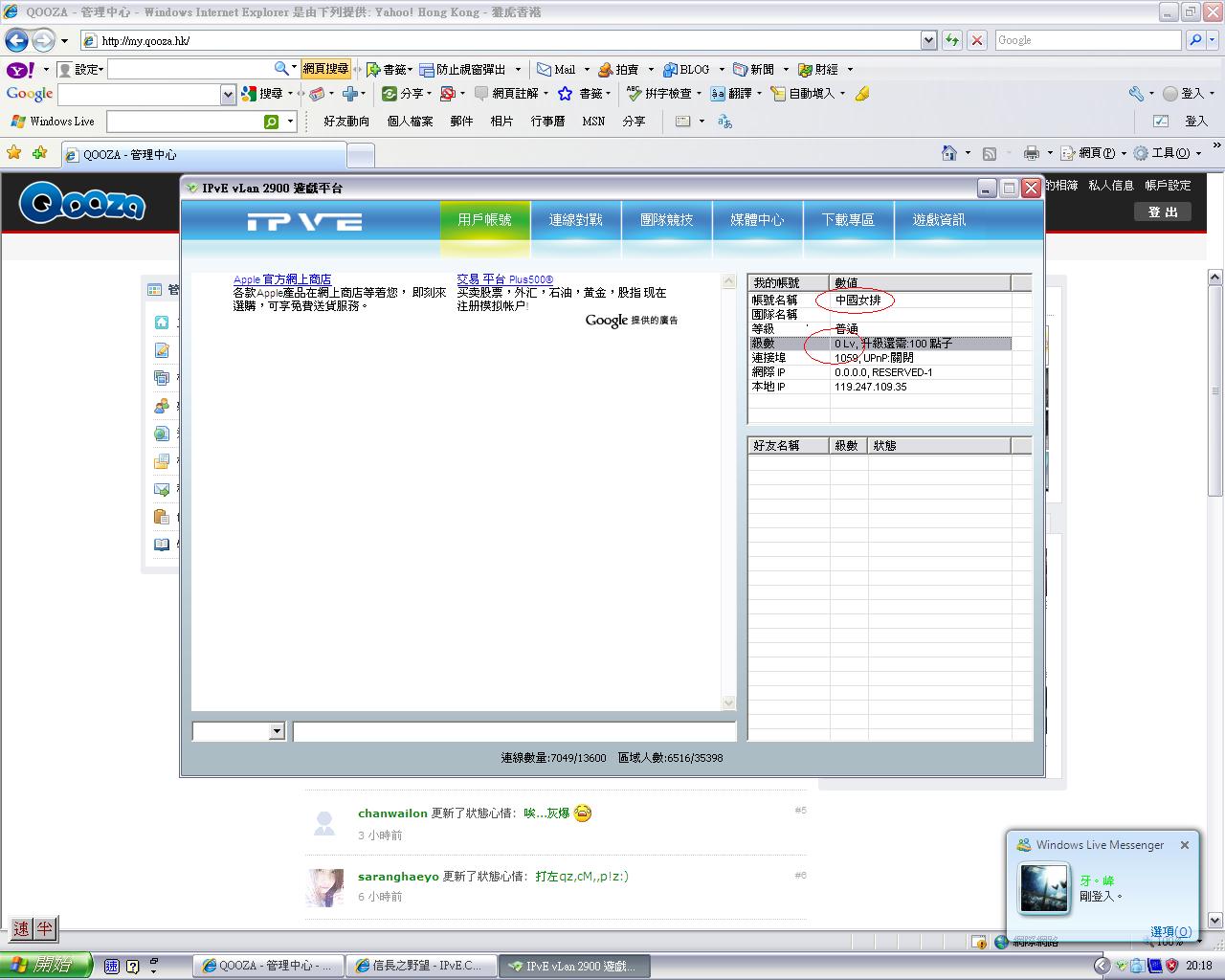Click the 開始 Start button
Screen dimensions: 1225x980
point(46,966)
